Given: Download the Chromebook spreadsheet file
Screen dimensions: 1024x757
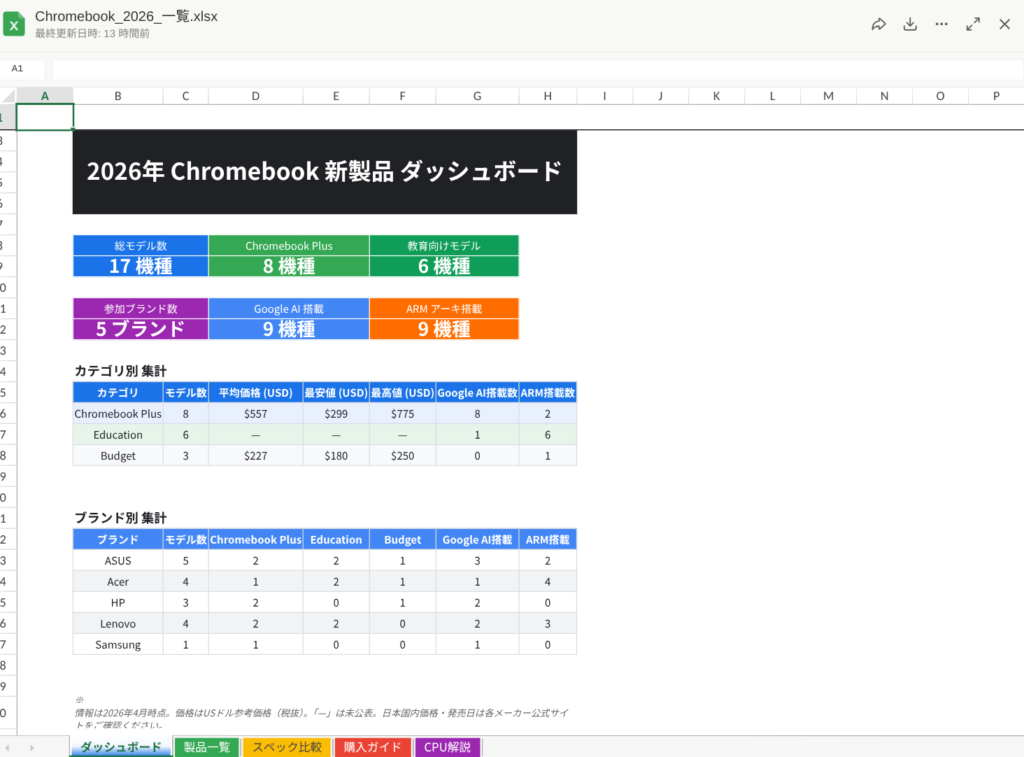Looking at the screenshot, I should click(910, 25).
